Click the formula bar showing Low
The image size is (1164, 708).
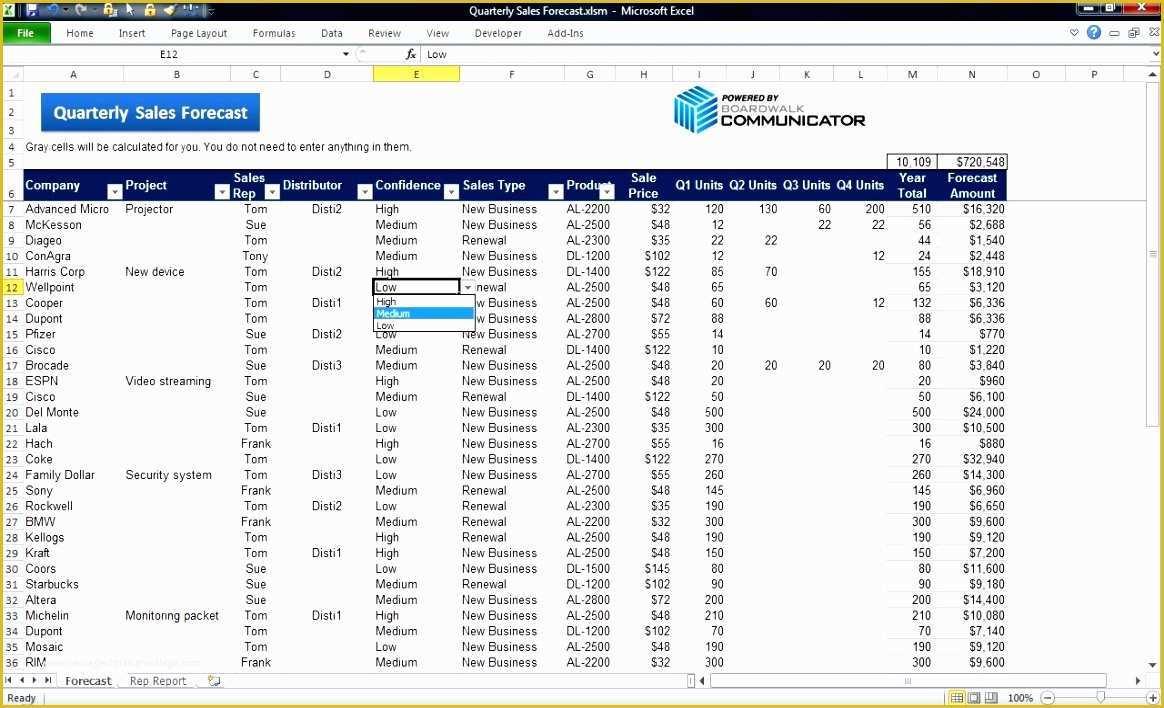[x=785, y=54]
